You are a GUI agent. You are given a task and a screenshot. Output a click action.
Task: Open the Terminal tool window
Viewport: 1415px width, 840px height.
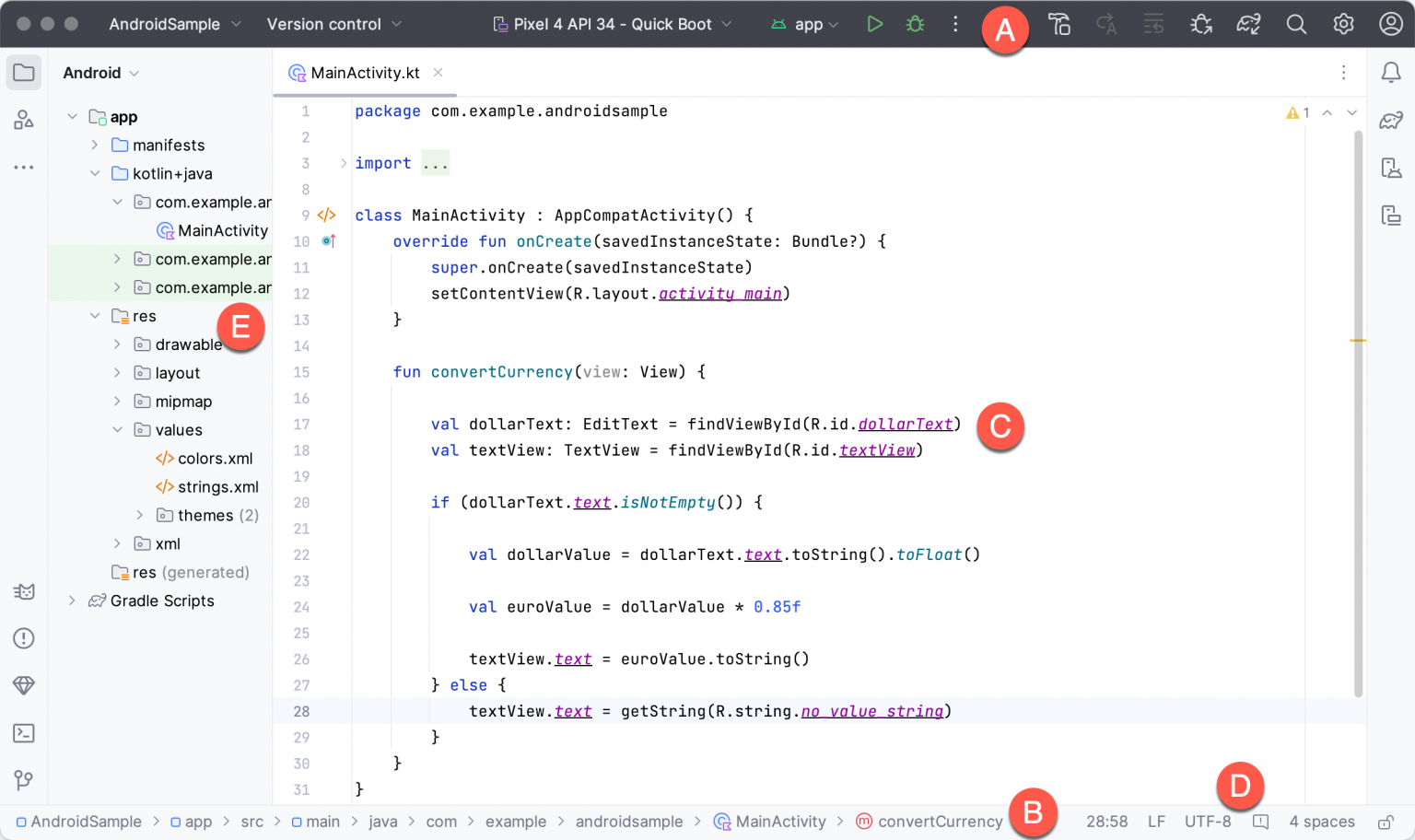pyautogui.click(x=23, y=733)
